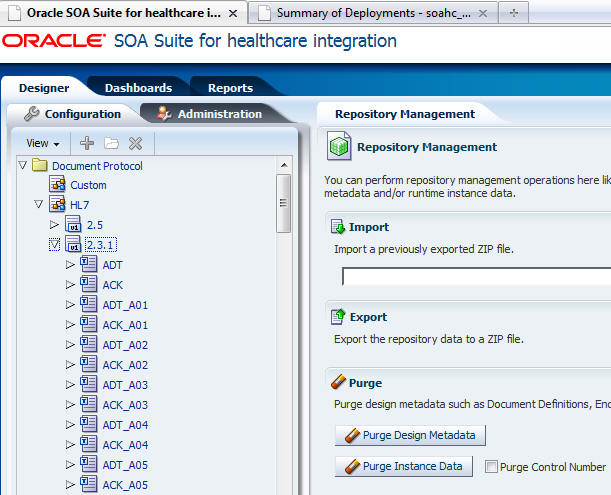Enable the Purge Control Number checkbox
This screenshot has height=495, width=611.
(491, 466)
